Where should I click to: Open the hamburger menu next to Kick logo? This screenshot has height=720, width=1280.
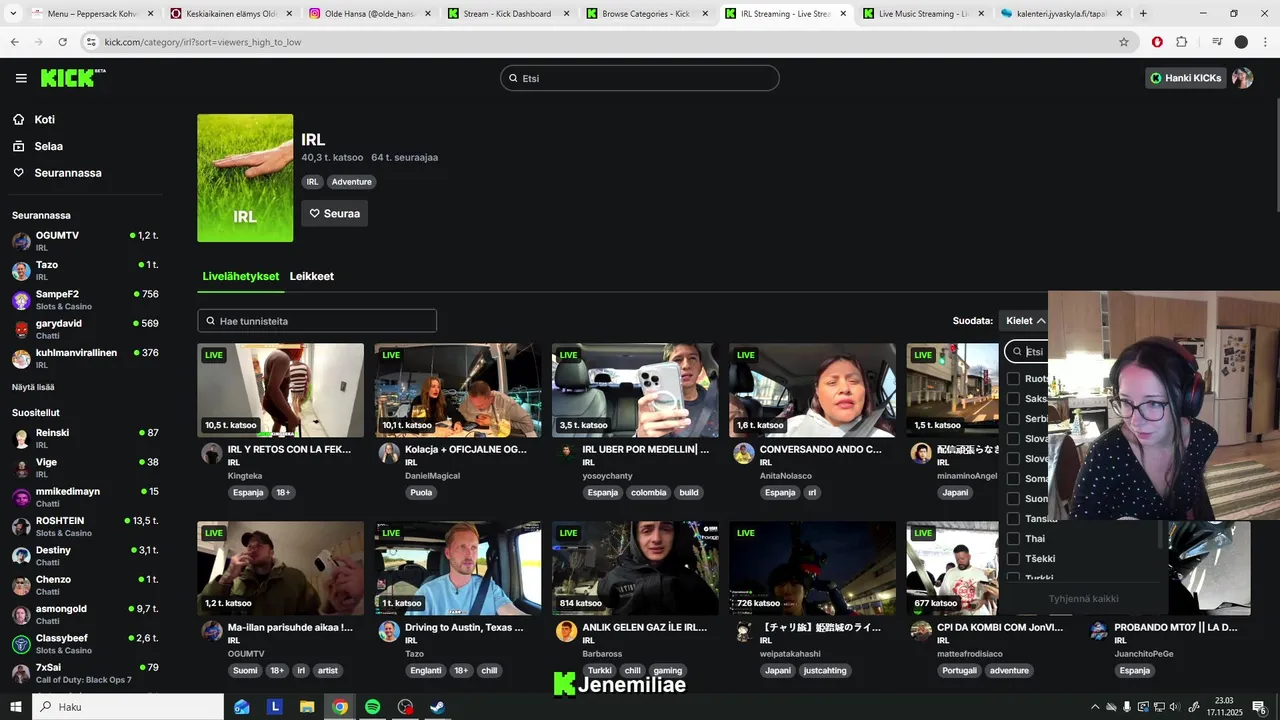[x=21, y=78]
